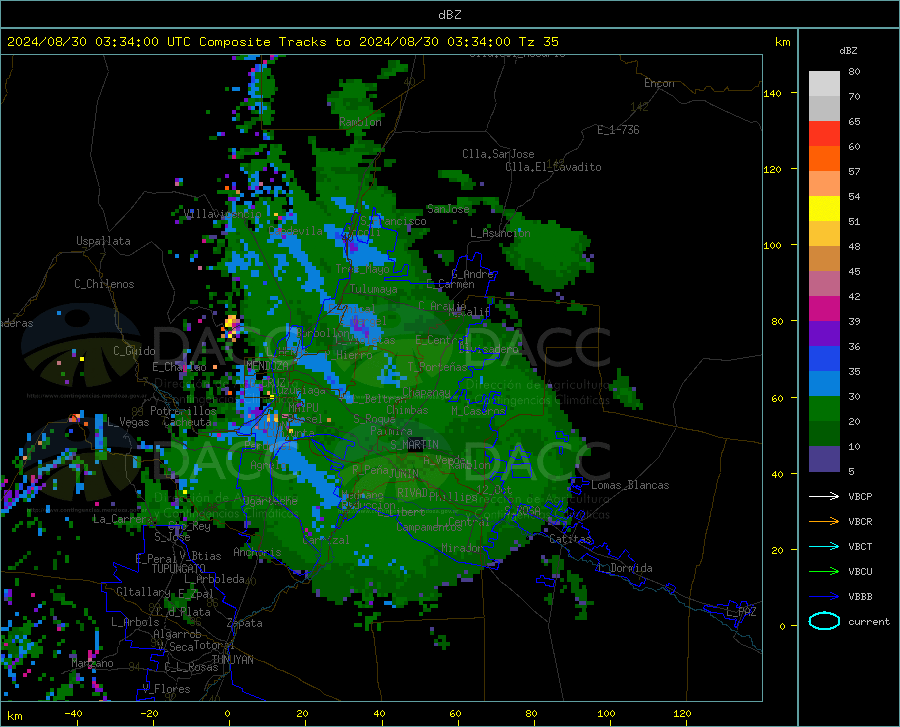Viewport: 900px width, 727px height.
Task: Click the L_Asuncion place label
Action: coord(500,233)
